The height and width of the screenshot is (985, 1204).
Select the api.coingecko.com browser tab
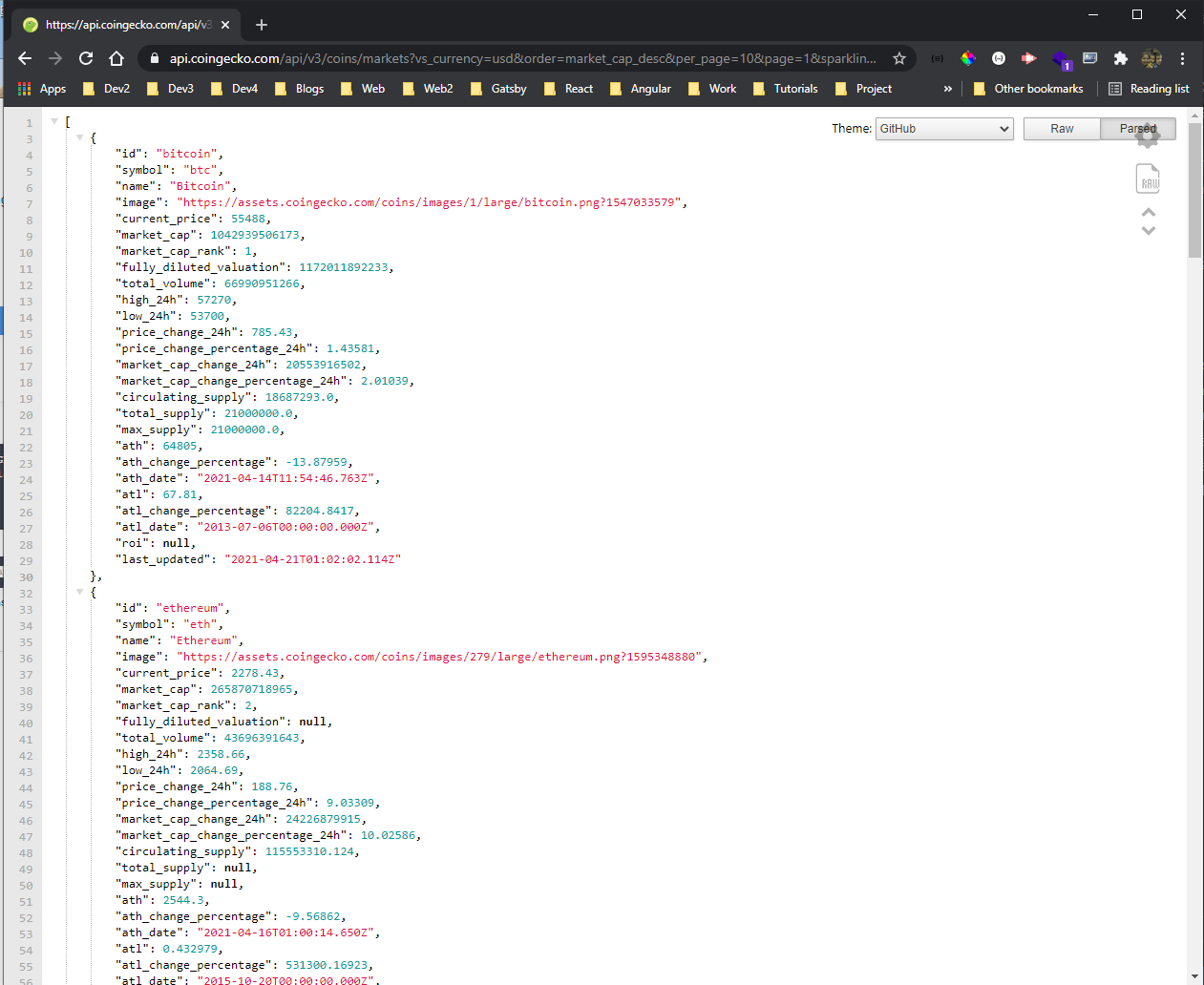(128, 25)
